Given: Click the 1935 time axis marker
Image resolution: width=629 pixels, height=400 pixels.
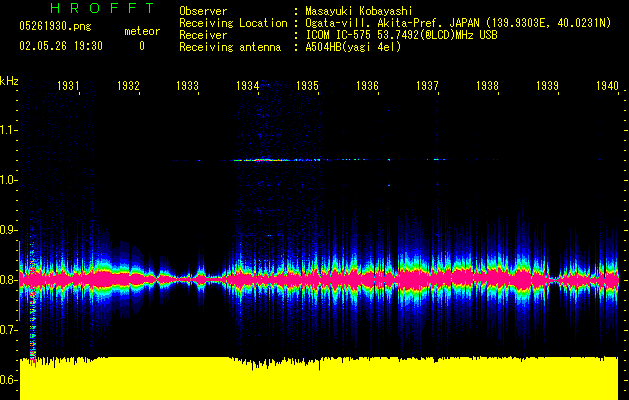Looking at the screenshot, I should (x=307, y=85).
